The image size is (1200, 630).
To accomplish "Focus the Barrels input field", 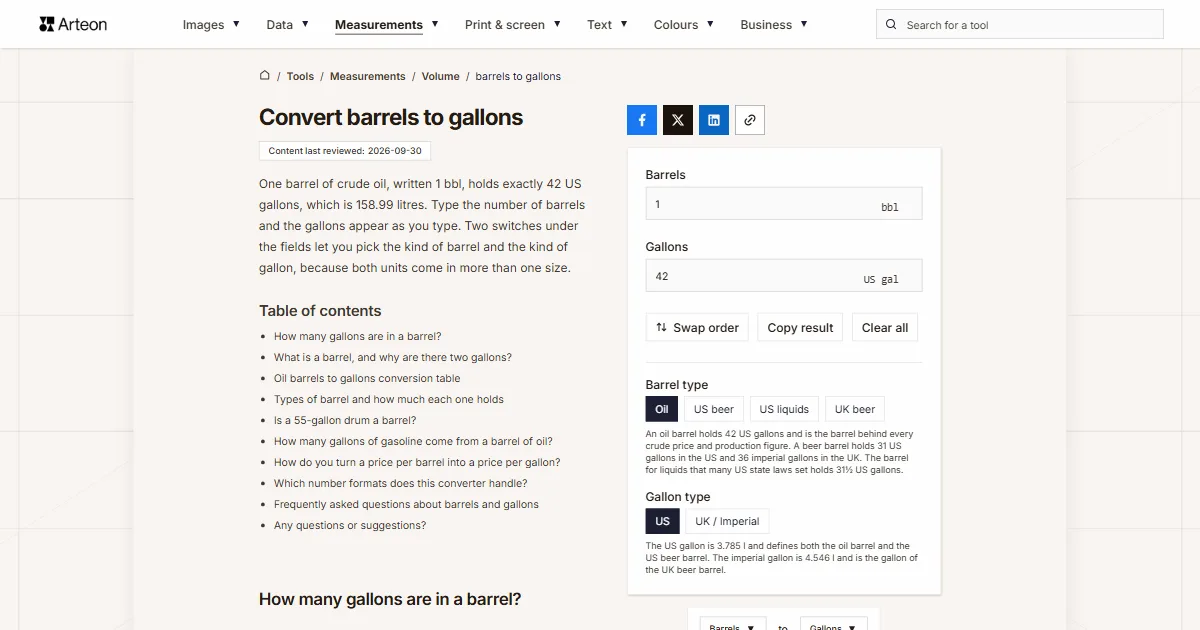I will point(784,204).
